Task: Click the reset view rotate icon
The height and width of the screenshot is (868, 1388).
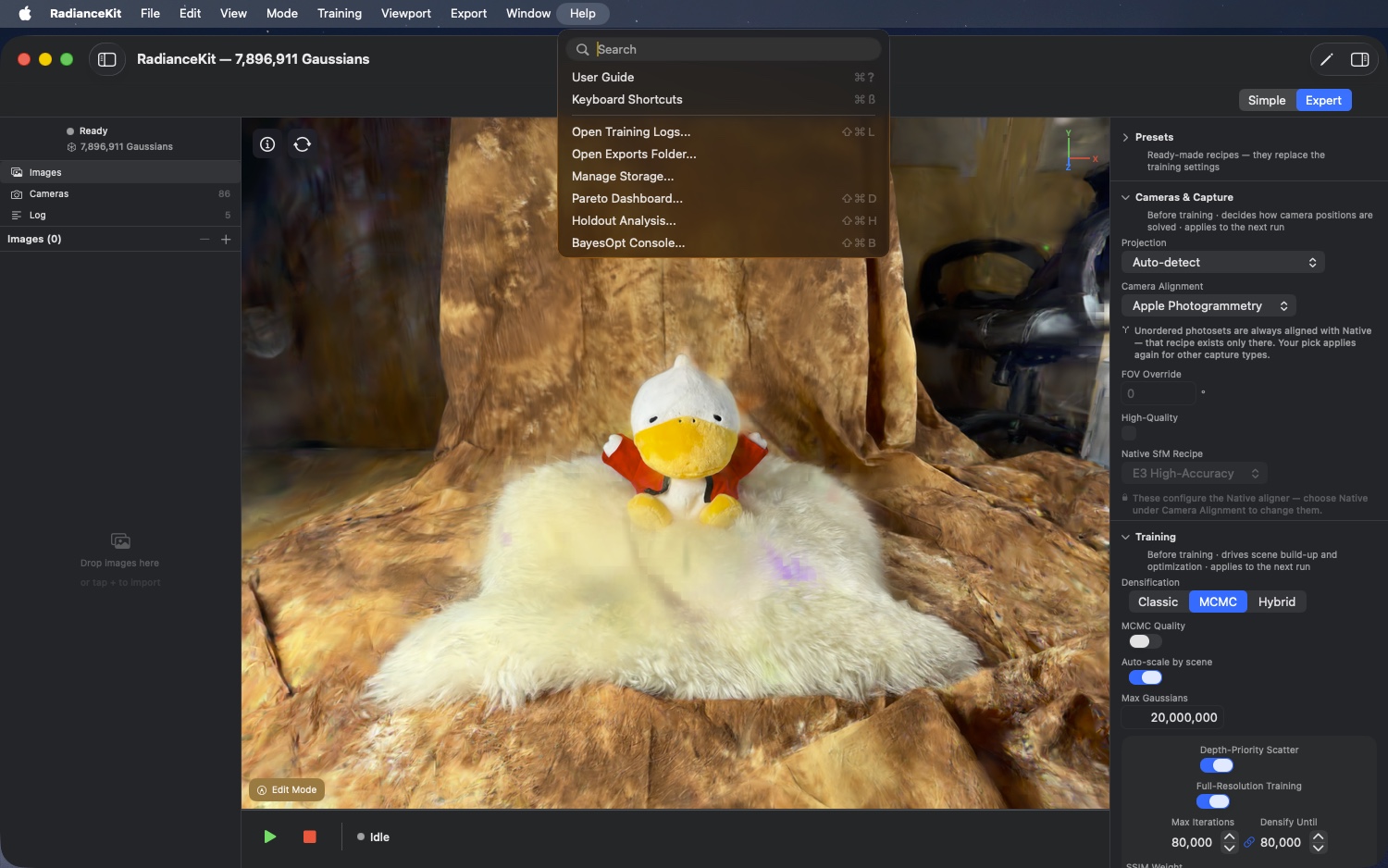Action: [303, 144]
